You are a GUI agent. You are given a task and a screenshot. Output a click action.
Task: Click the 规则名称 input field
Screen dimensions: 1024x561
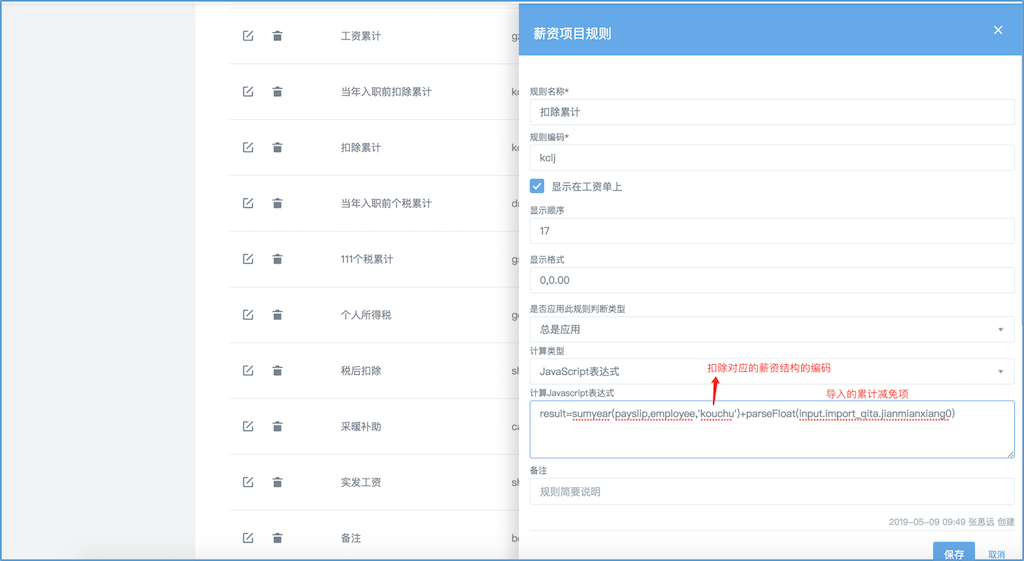tap(772, 112)
